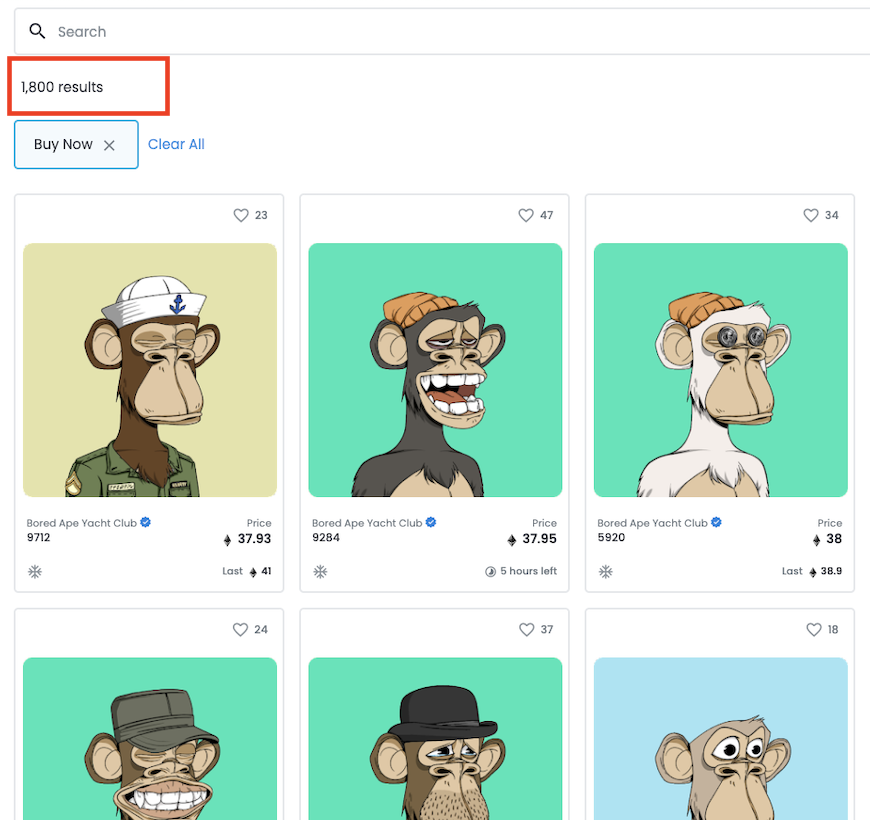
Task: Click the search magnifier icon
Action: tap(38, 32)
